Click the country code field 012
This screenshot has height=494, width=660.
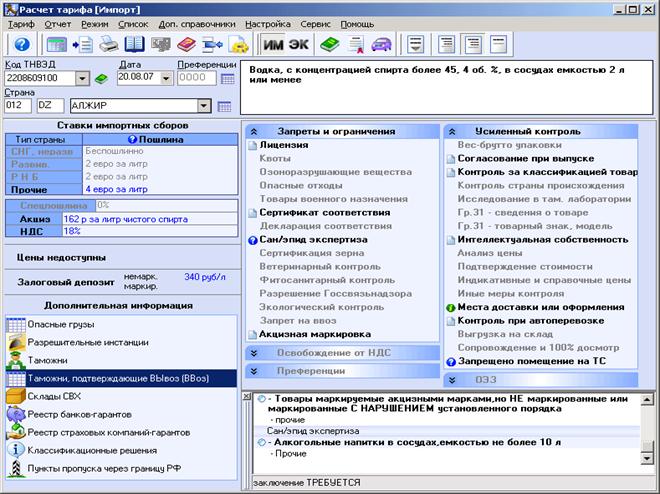tap(18, 106)
